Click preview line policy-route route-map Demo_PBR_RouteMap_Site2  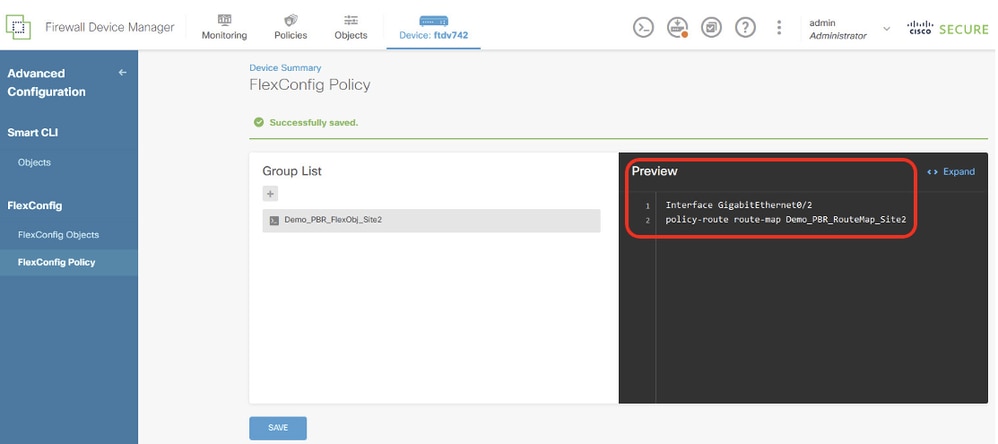pos(785,219)
